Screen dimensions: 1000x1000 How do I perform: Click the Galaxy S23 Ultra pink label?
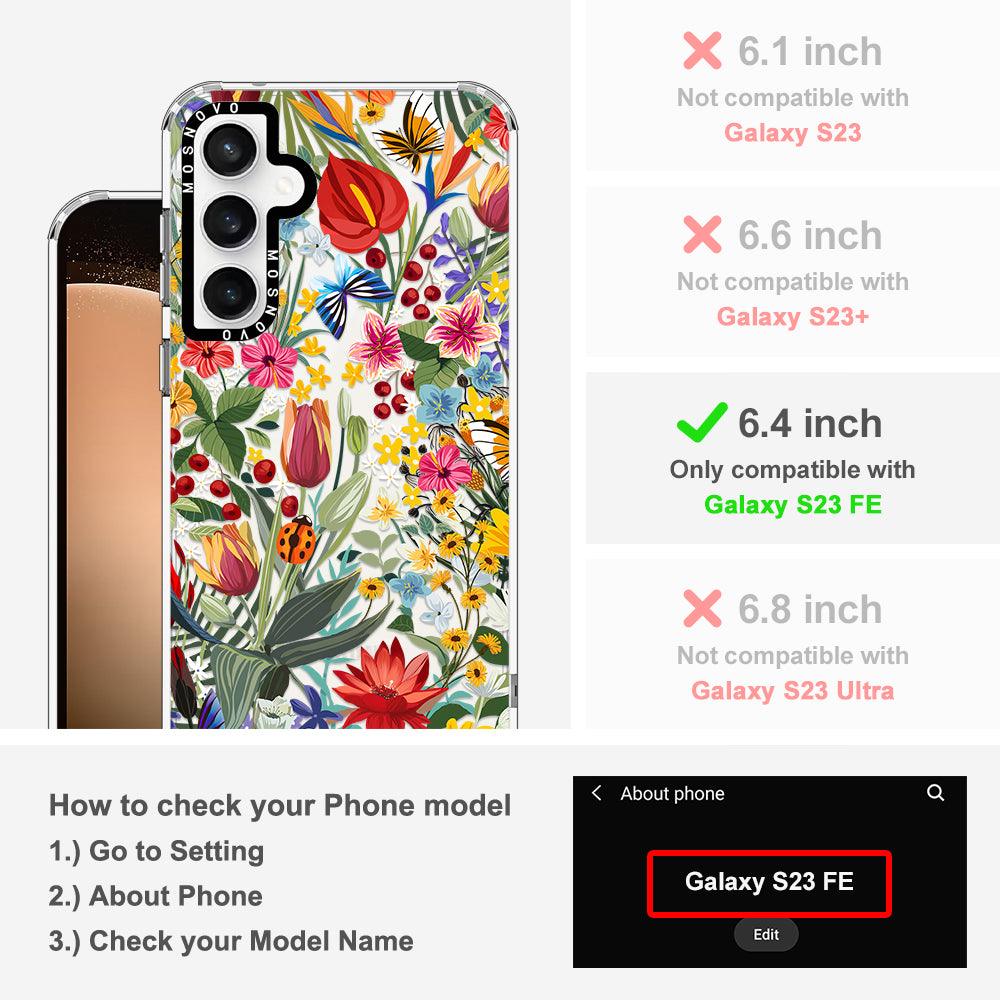click(793, 691)
